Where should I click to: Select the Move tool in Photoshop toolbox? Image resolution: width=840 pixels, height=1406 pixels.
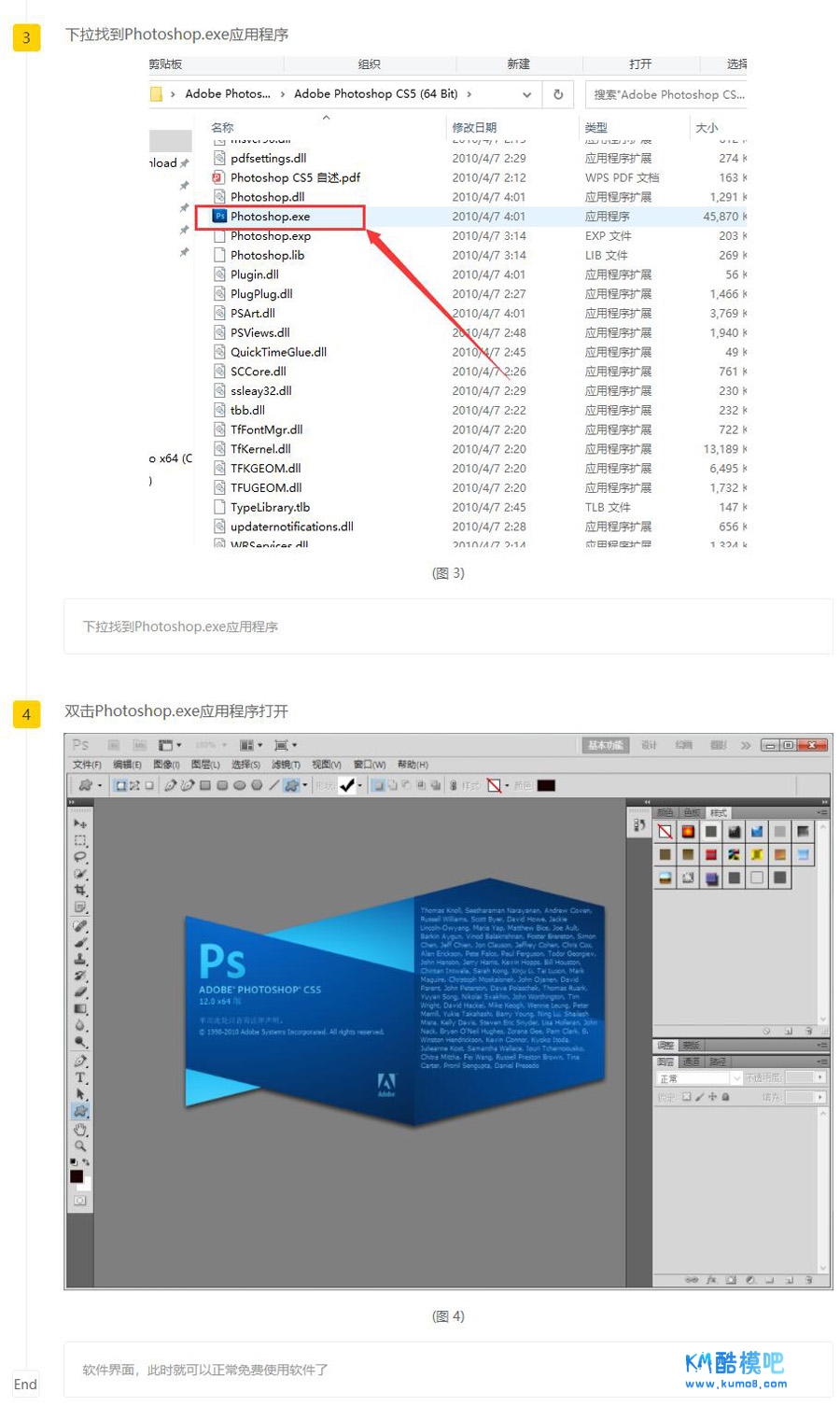80,823
